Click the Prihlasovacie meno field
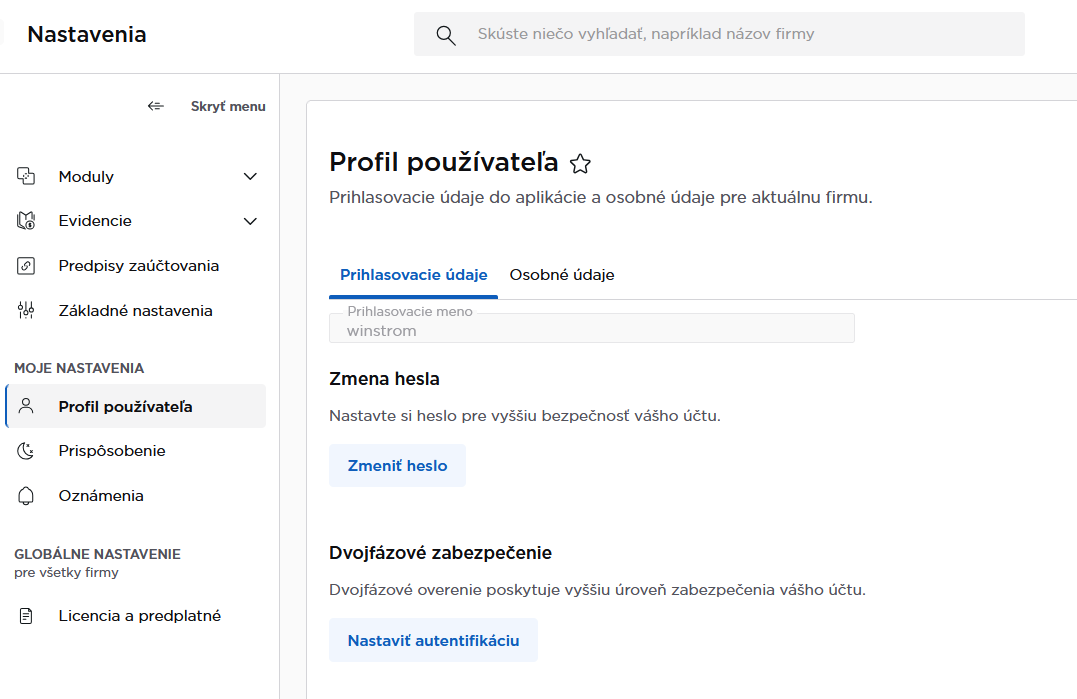The width and height of the screenshot is (1077, 699). point(591,329)
